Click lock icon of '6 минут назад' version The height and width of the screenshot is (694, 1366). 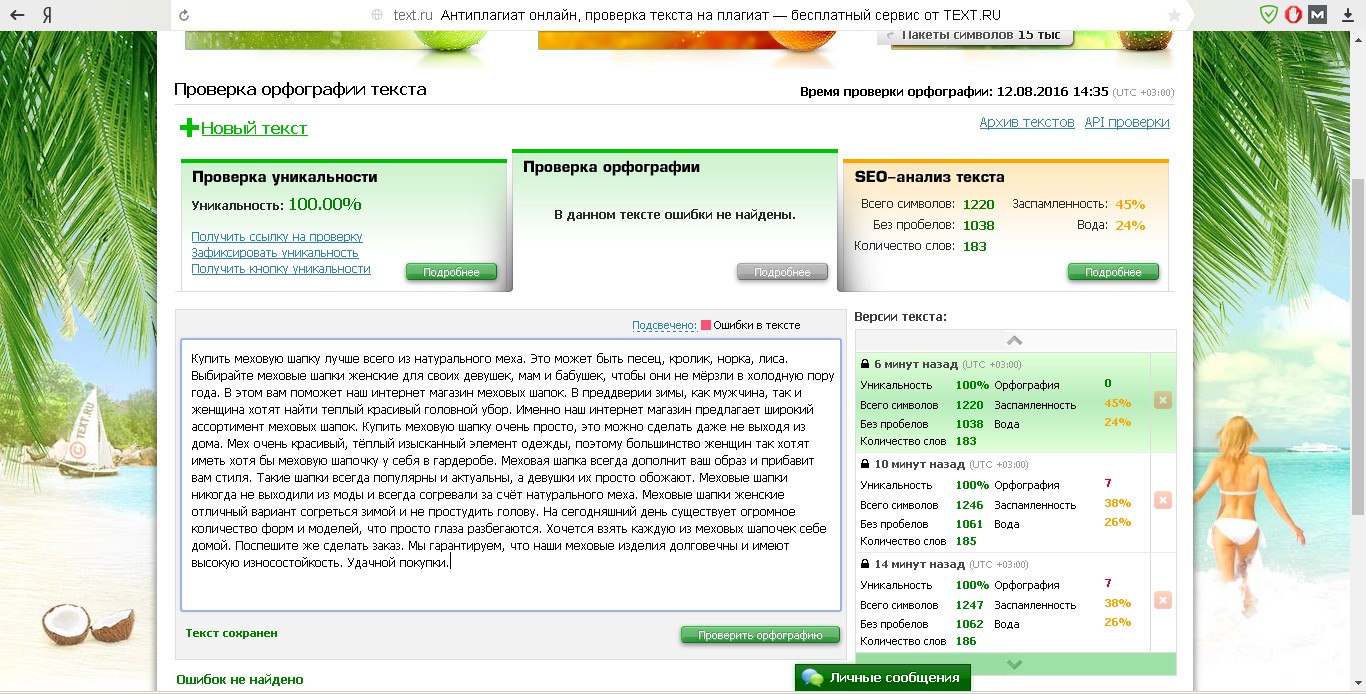point(865,364)
